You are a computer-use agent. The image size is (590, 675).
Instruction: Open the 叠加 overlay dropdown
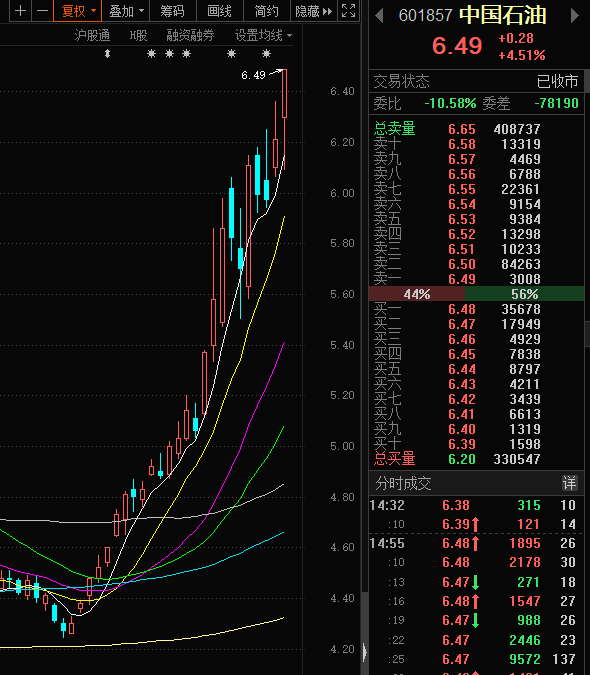pyautogui.click(x=126, y=11)
